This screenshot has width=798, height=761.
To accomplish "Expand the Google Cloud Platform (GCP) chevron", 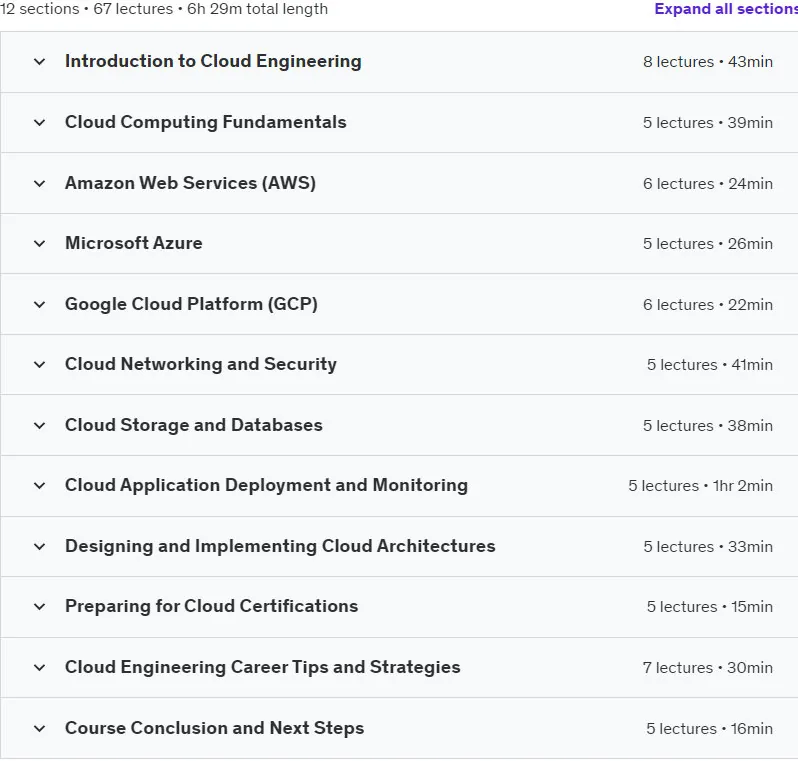I will (39, 304).
